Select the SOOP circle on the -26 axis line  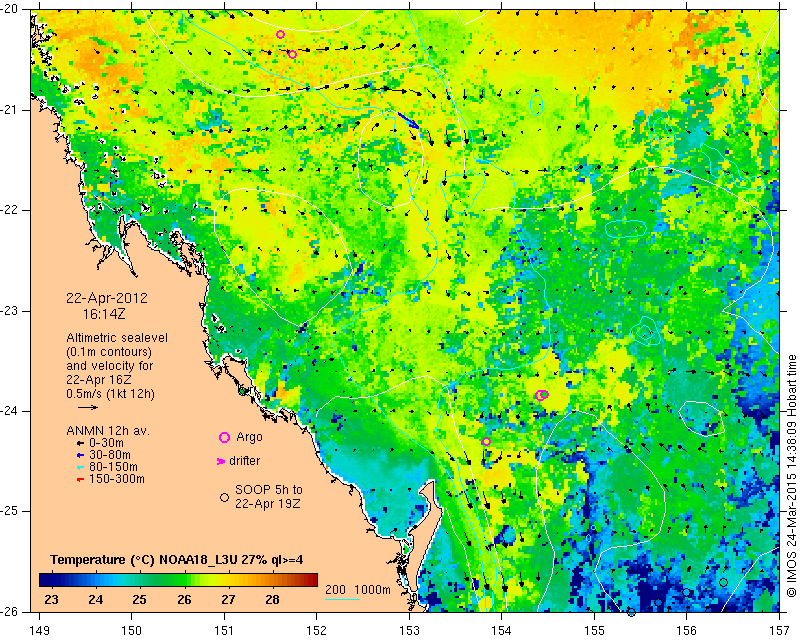point(631,612)
